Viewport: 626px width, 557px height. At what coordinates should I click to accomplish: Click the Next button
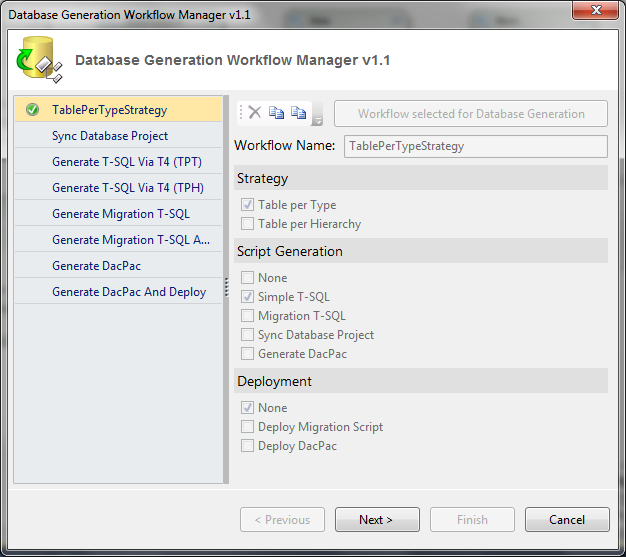(377, 519)
